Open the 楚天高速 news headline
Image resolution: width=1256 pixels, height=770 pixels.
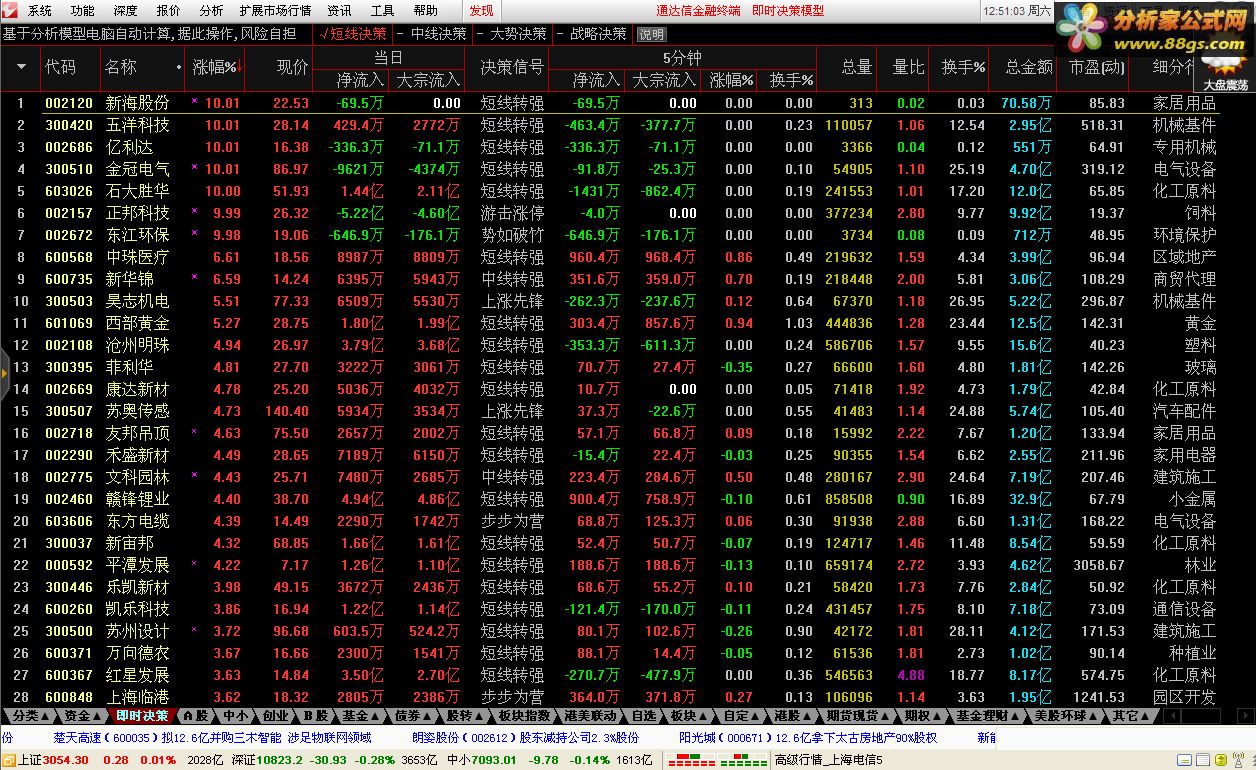pos(212,738)
